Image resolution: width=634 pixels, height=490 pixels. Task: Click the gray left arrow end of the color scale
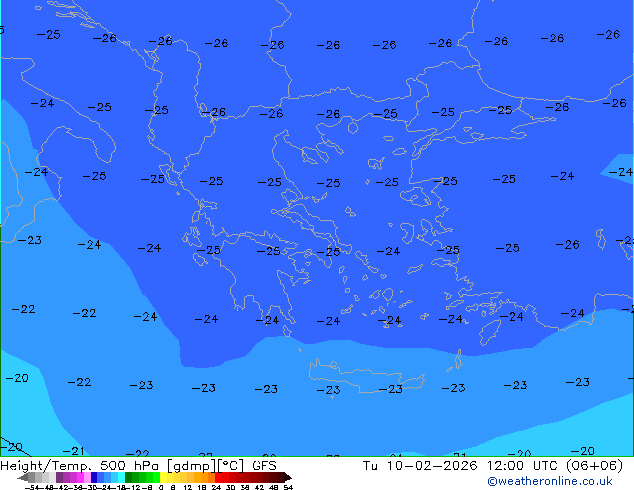(23, 477)
